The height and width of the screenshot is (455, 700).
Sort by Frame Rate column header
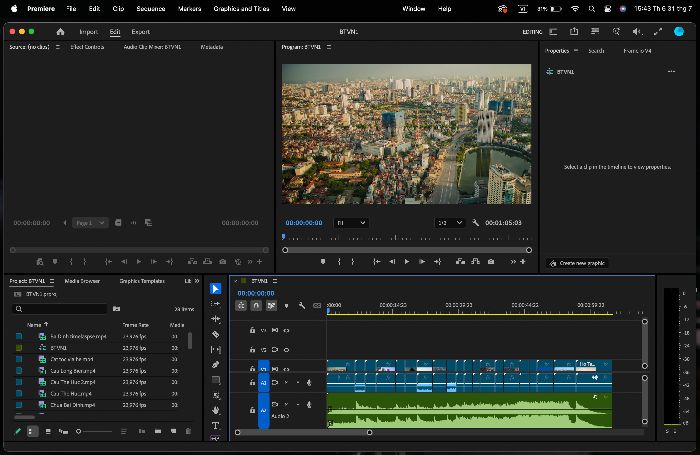click(x=135, y=325)
